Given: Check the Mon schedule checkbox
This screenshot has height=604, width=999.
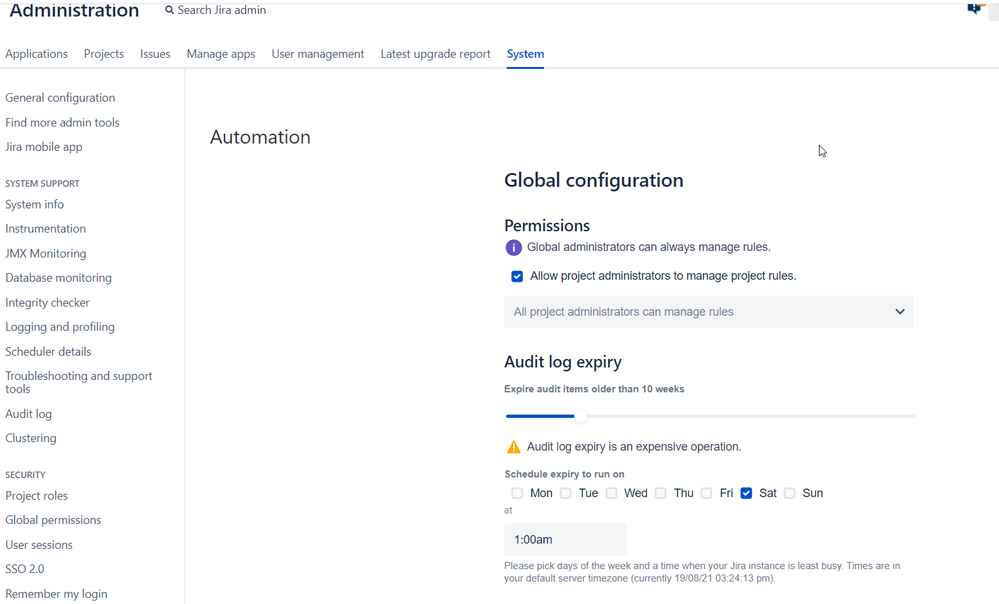Looking at the screenshot, I should click(x=517, y=493).
